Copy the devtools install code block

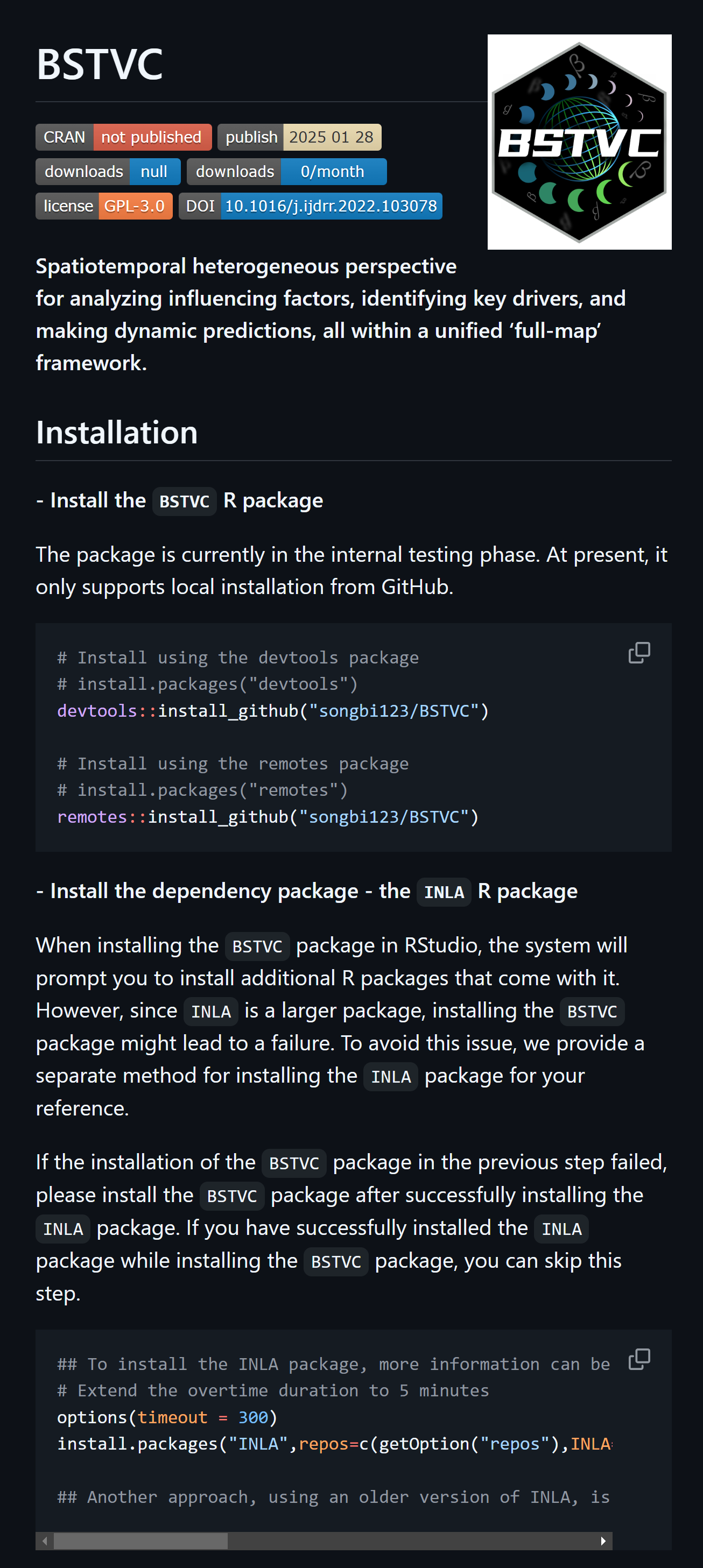638,653
